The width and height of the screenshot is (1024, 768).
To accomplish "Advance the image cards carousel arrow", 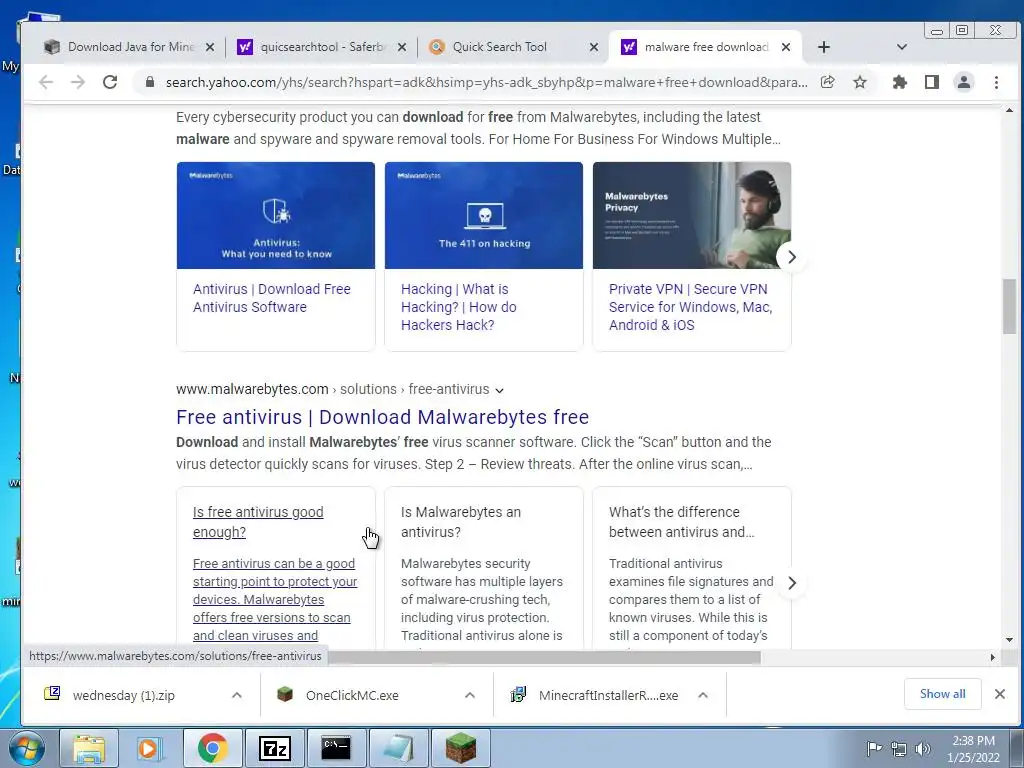I will (x=792, y=257).
